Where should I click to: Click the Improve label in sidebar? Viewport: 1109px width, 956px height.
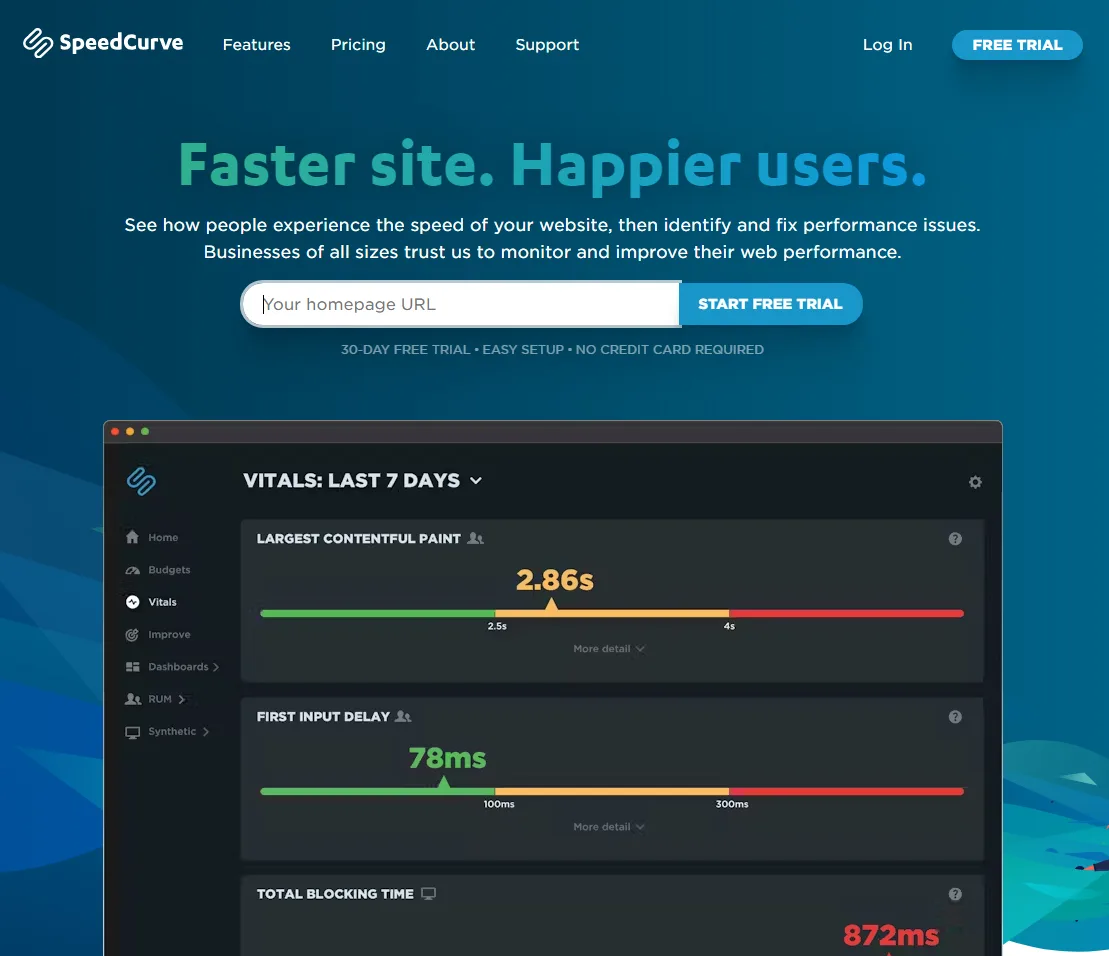click(169, 634)
